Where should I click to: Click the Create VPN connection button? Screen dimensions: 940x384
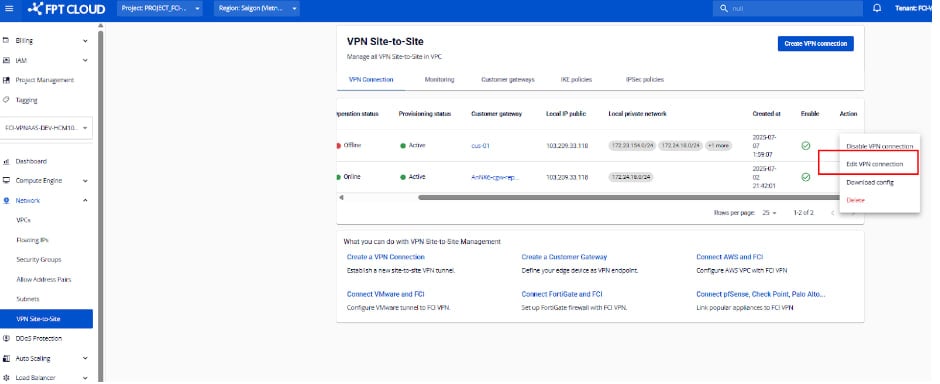coord(815,44)
